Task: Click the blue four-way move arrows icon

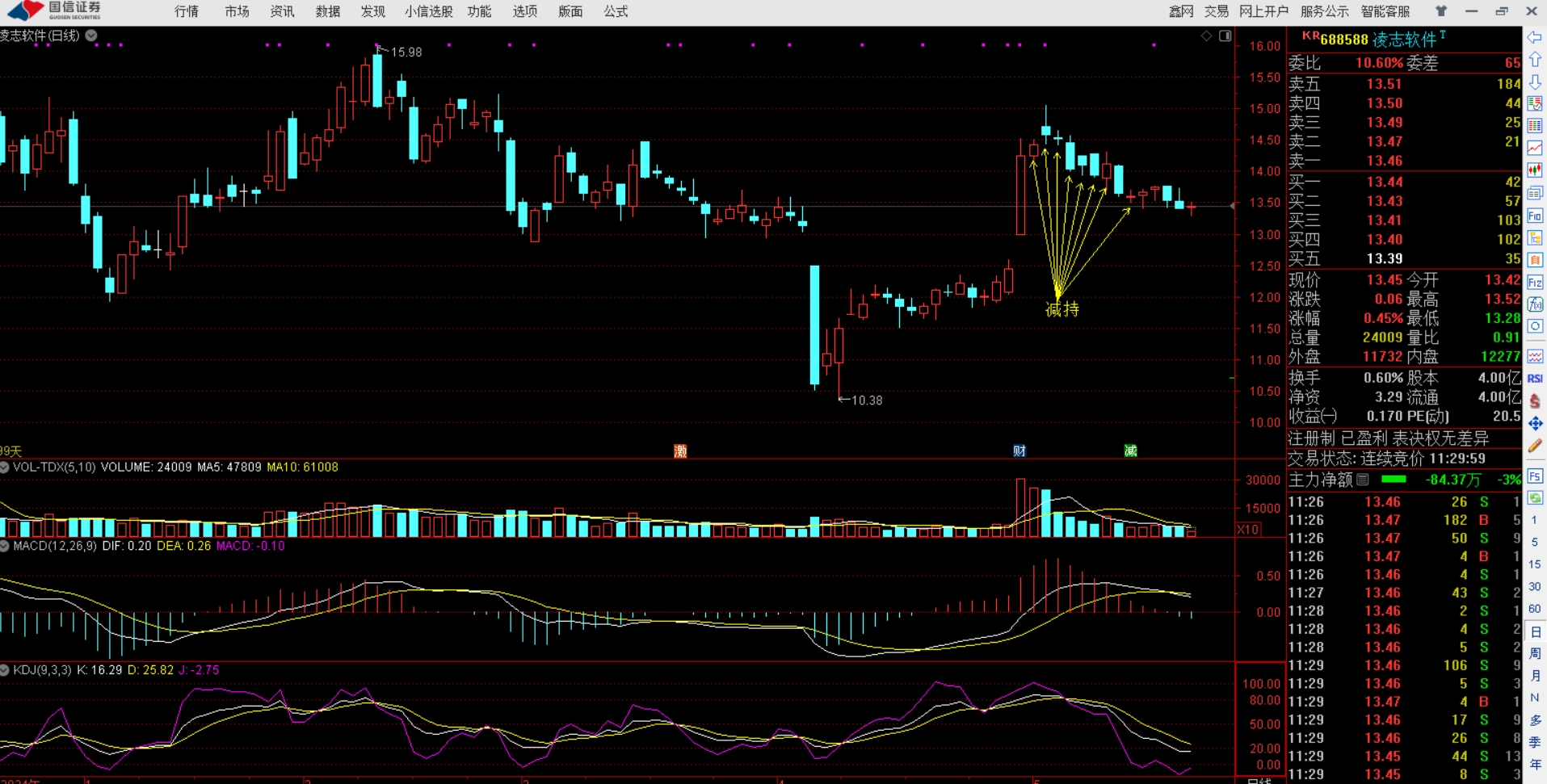Action: (1535, 423)
